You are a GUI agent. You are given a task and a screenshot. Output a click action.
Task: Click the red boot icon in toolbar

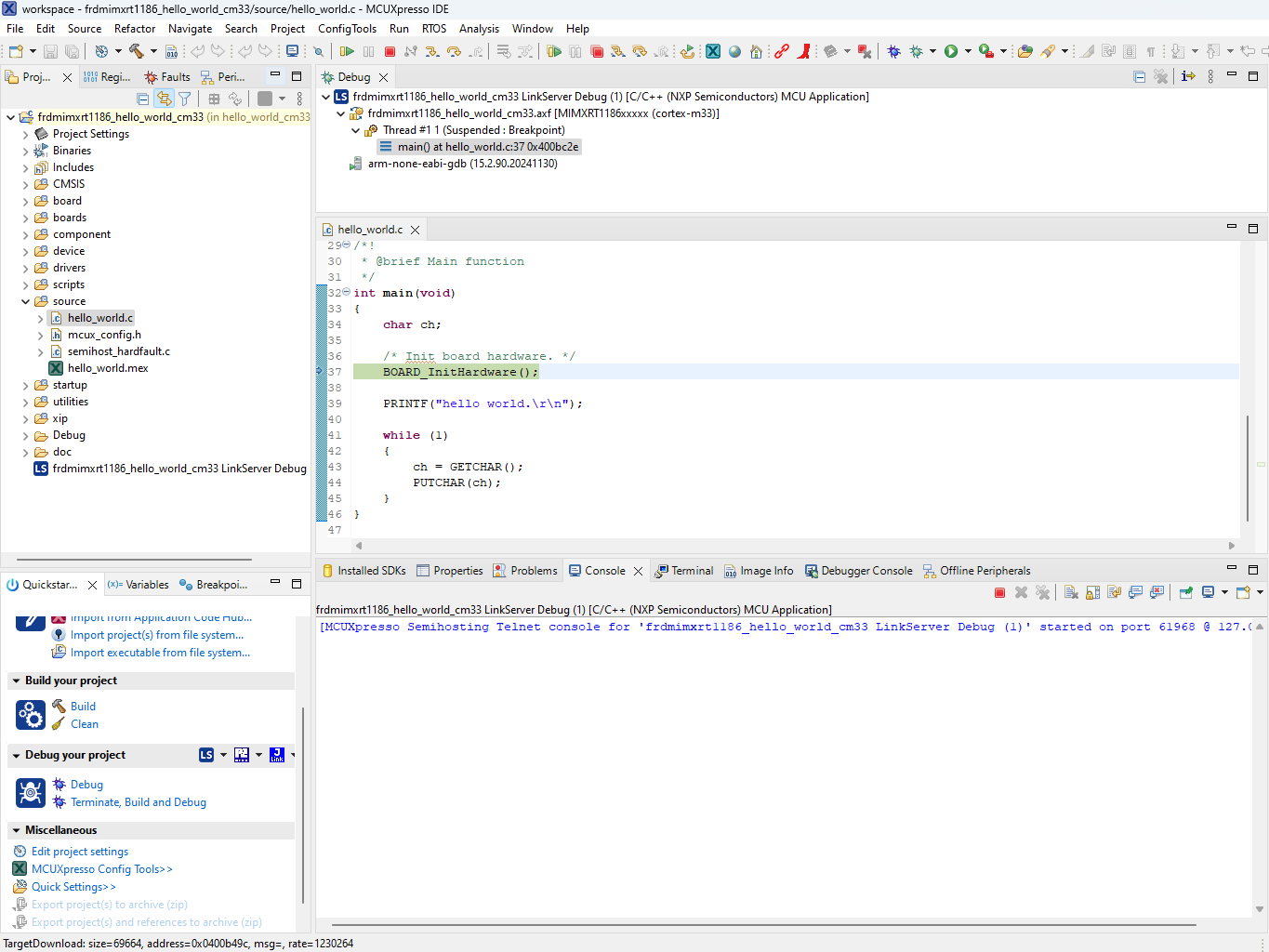[804, 51]
